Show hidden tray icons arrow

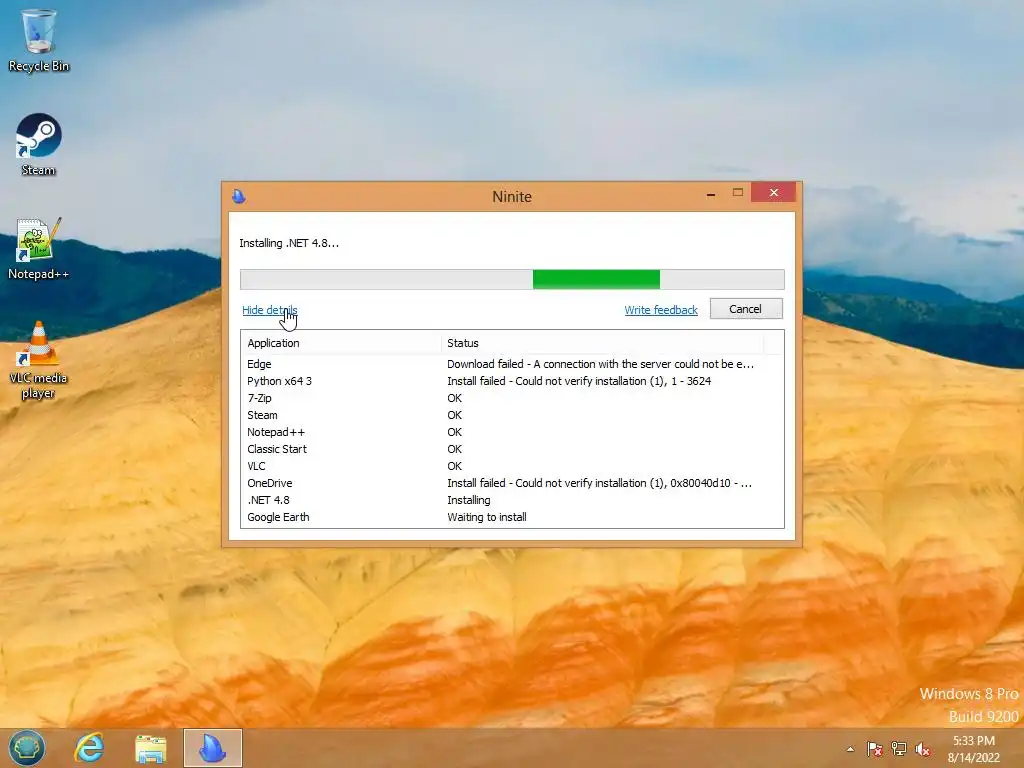pyautogui.click(x=850, y=749)
